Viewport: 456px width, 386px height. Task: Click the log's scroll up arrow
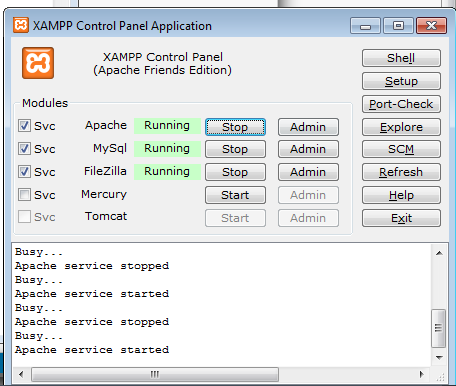click(x=439, y=253)
